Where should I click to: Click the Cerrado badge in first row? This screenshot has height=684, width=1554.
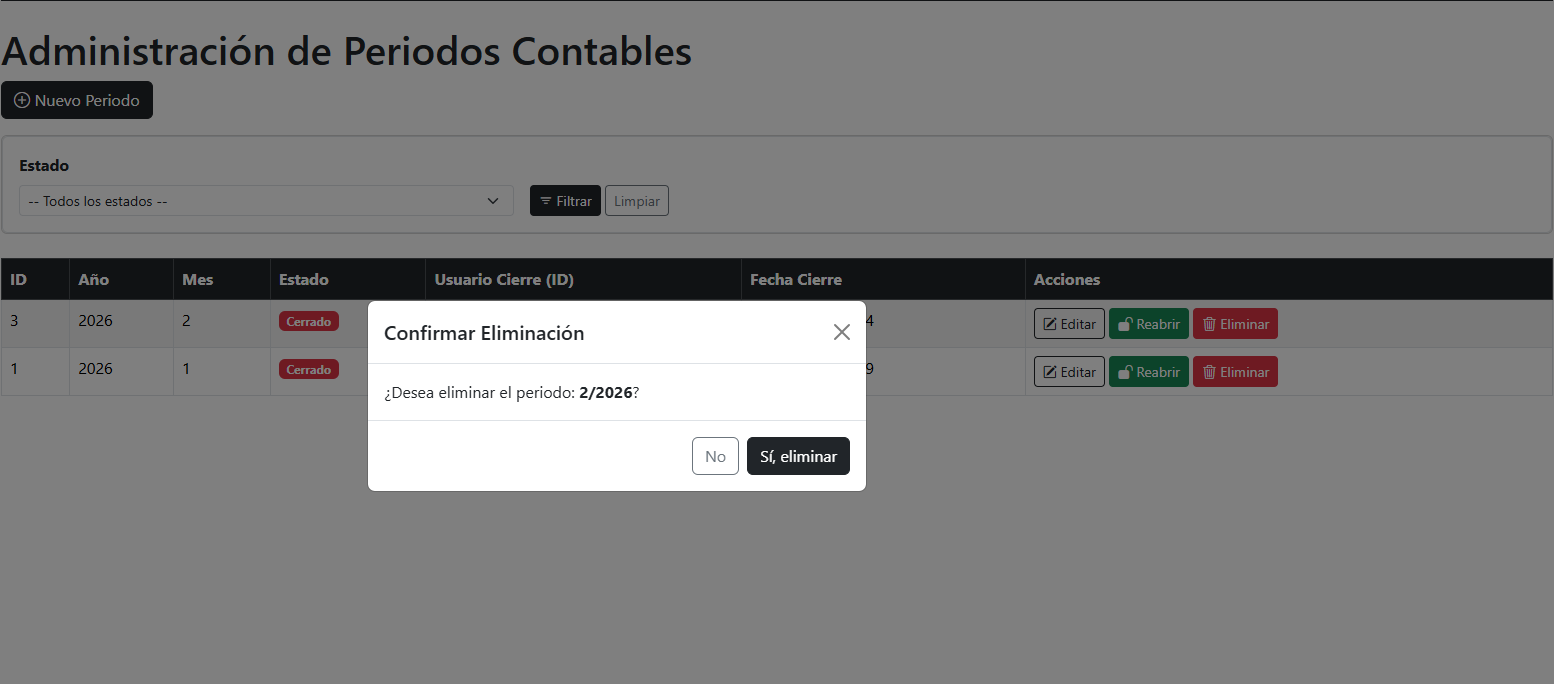(x=308, y=321)
